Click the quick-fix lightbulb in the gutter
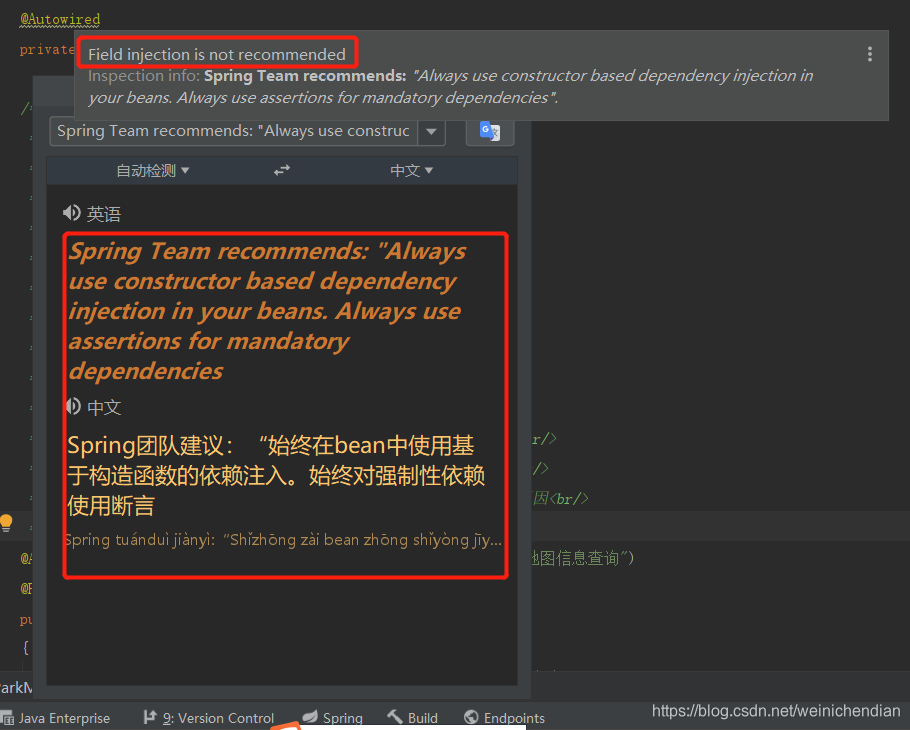 coord(7,522)
